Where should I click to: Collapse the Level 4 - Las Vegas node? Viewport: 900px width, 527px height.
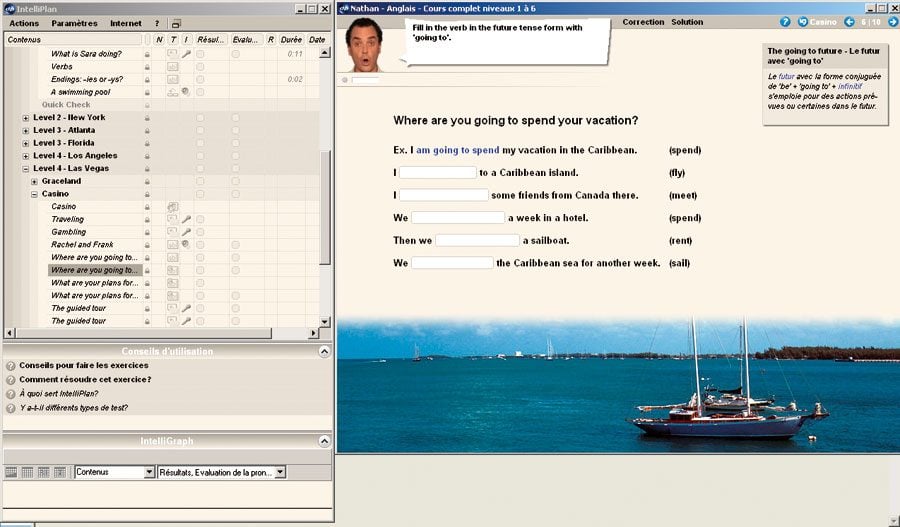[25, 169]
